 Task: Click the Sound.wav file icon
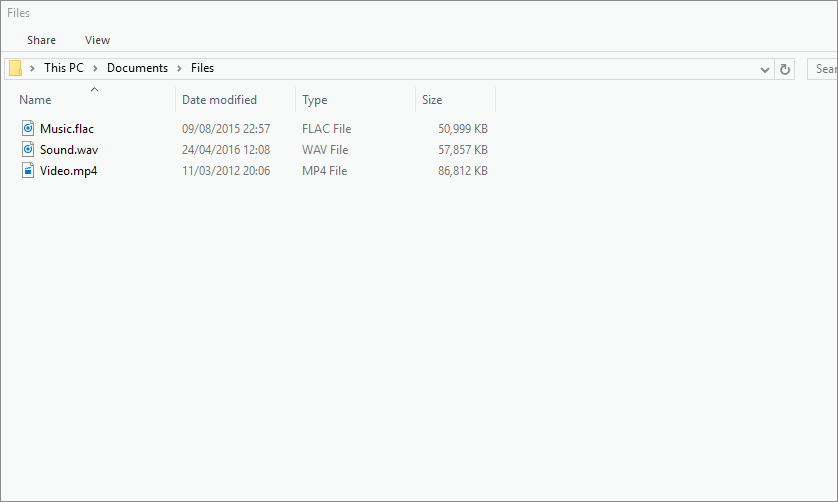point(28,150)
